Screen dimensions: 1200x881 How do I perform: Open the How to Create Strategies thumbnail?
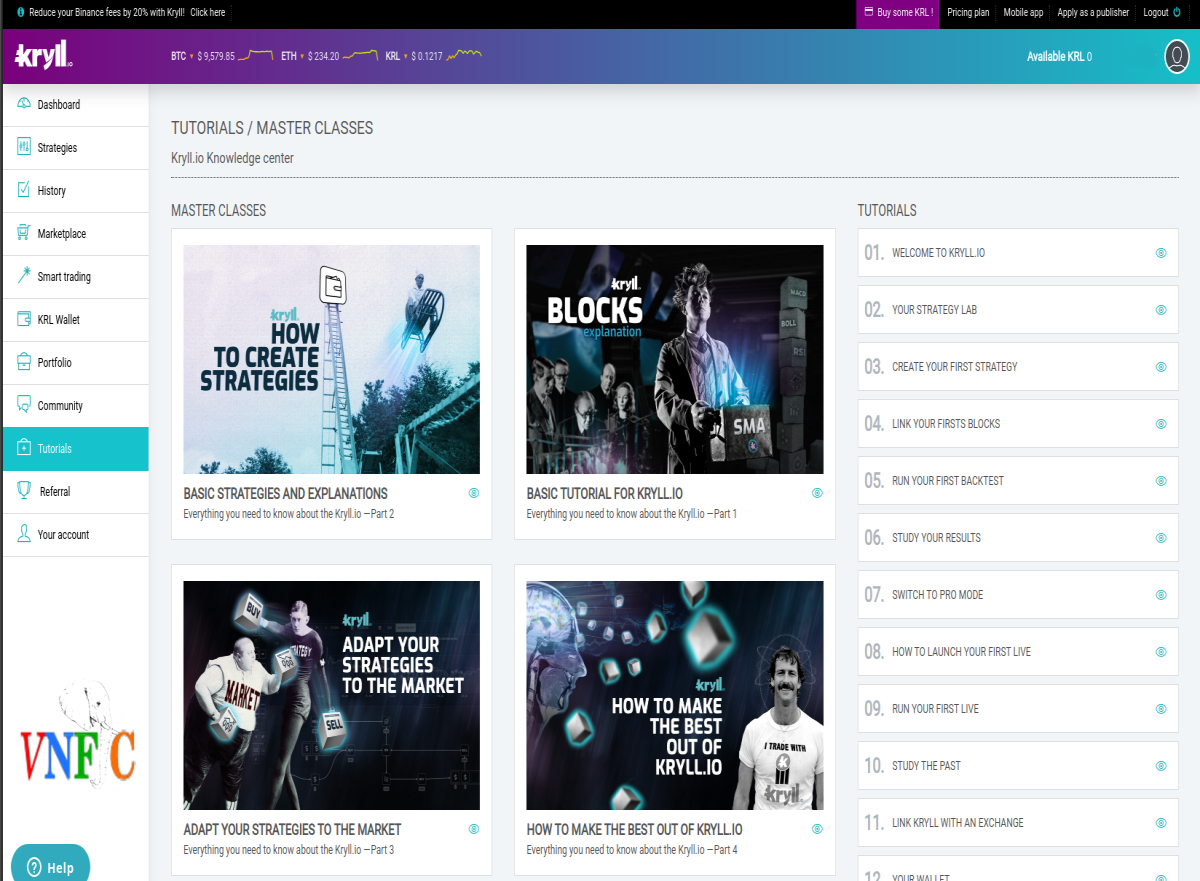pos(332,359)
